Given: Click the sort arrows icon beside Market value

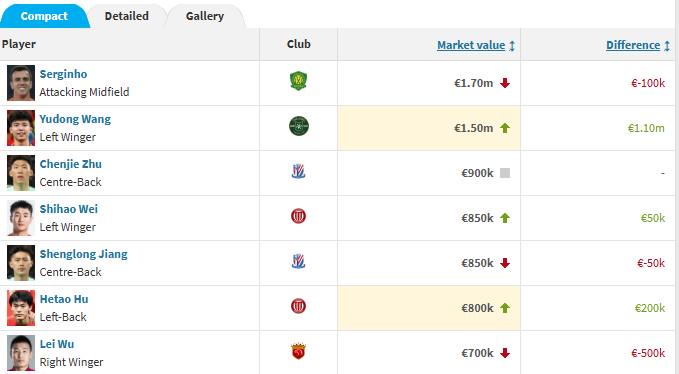Looking at the screenshot, I should tap(512, 45).
